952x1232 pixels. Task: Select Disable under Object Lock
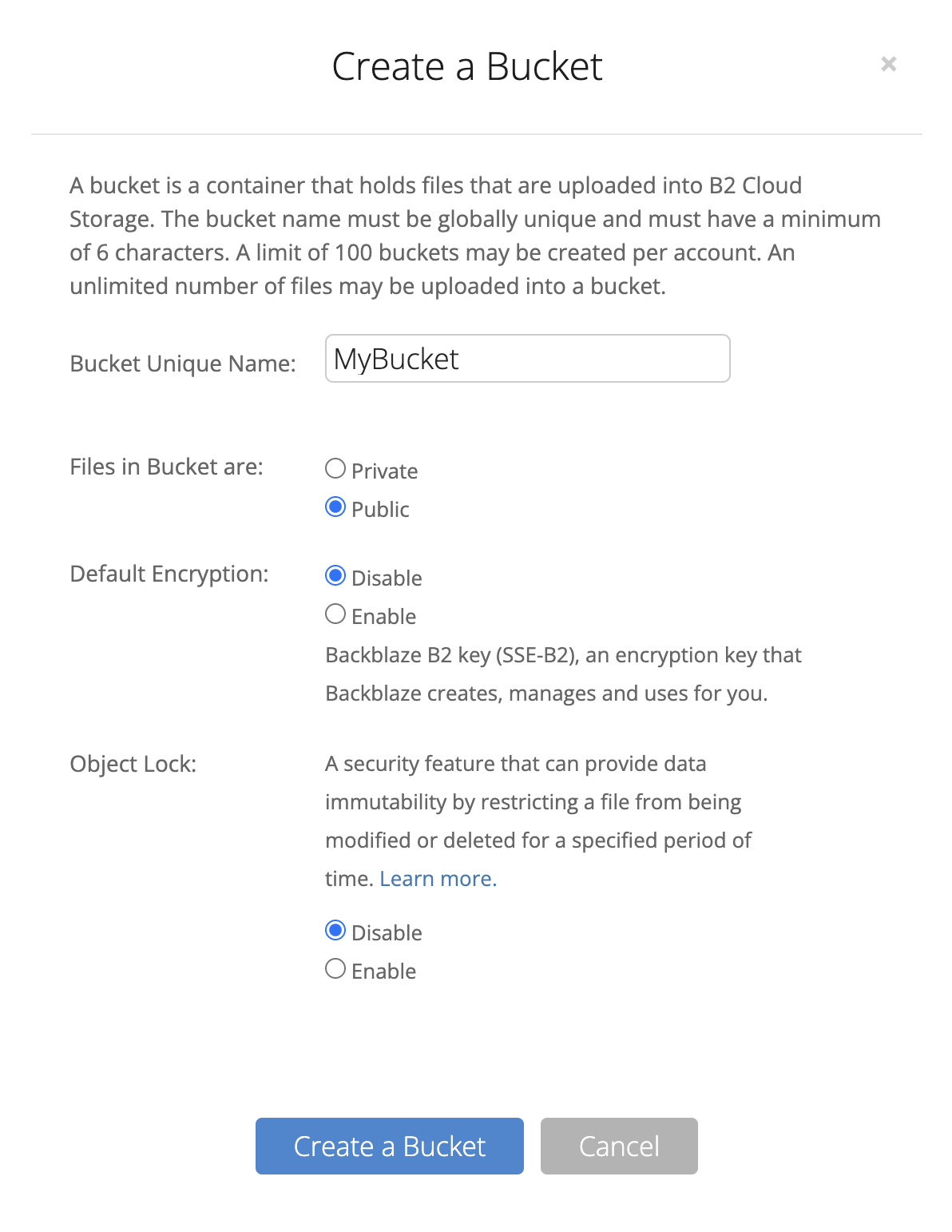335,931
